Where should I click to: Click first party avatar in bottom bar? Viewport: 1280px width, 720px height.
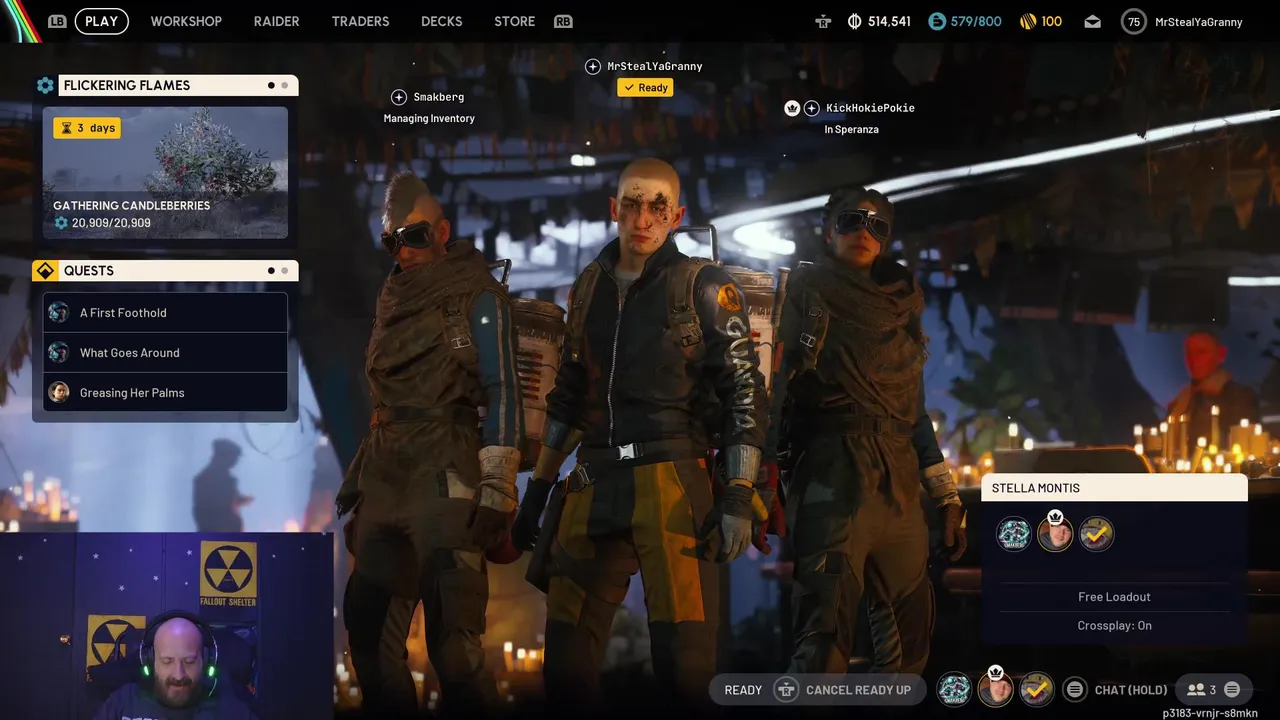[x=954, y=689]
